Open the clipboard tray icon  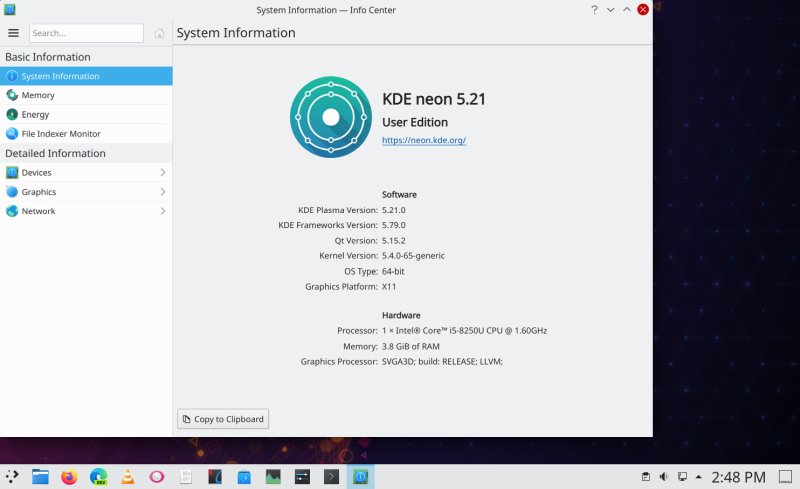645,477
